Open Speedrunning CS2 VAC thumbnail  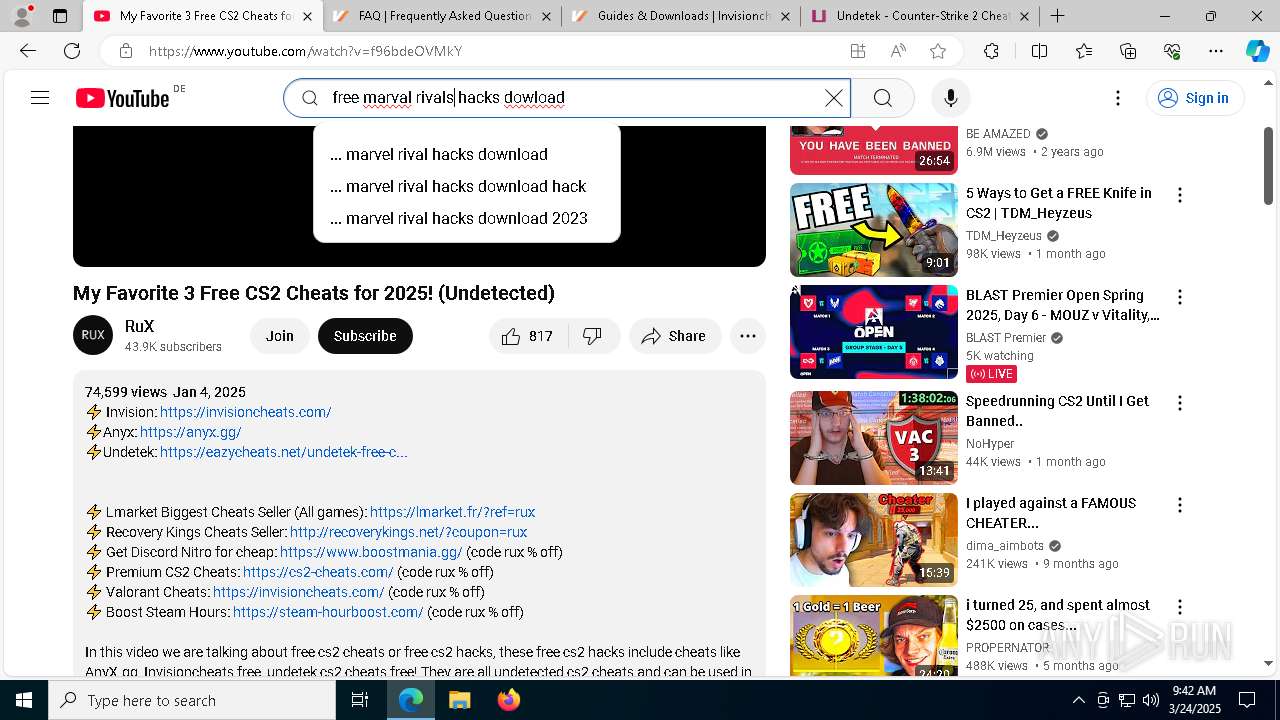(874, 438)
